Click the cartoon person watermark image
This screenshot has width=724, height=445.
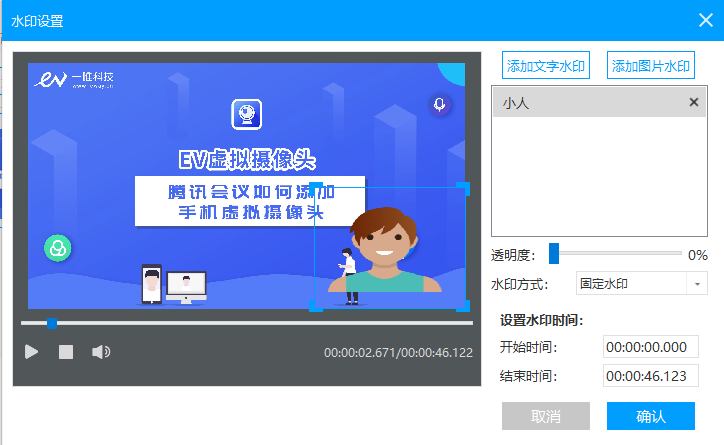pyautogui.click(x=386, y=249)
